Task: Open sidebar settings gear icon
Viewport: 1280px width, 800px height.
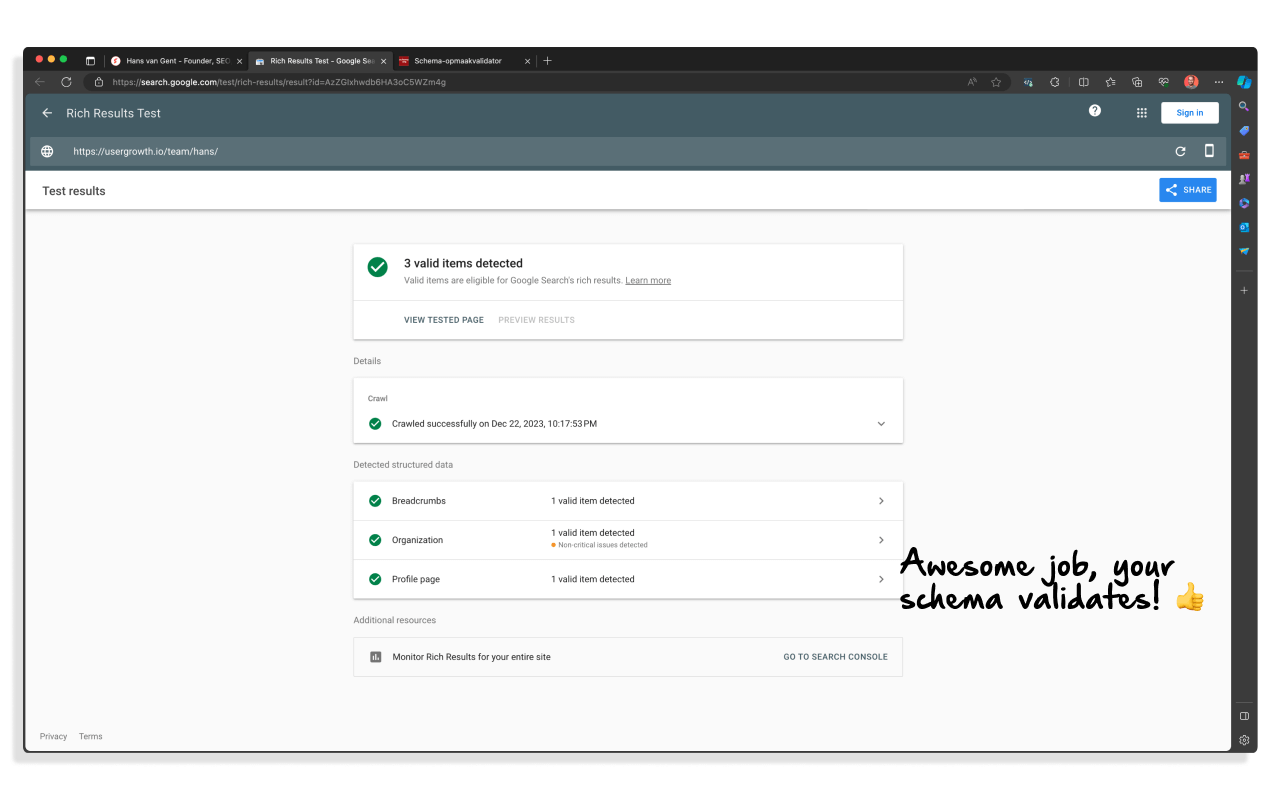Action: pyautogui.click(x=1244, y=740)
